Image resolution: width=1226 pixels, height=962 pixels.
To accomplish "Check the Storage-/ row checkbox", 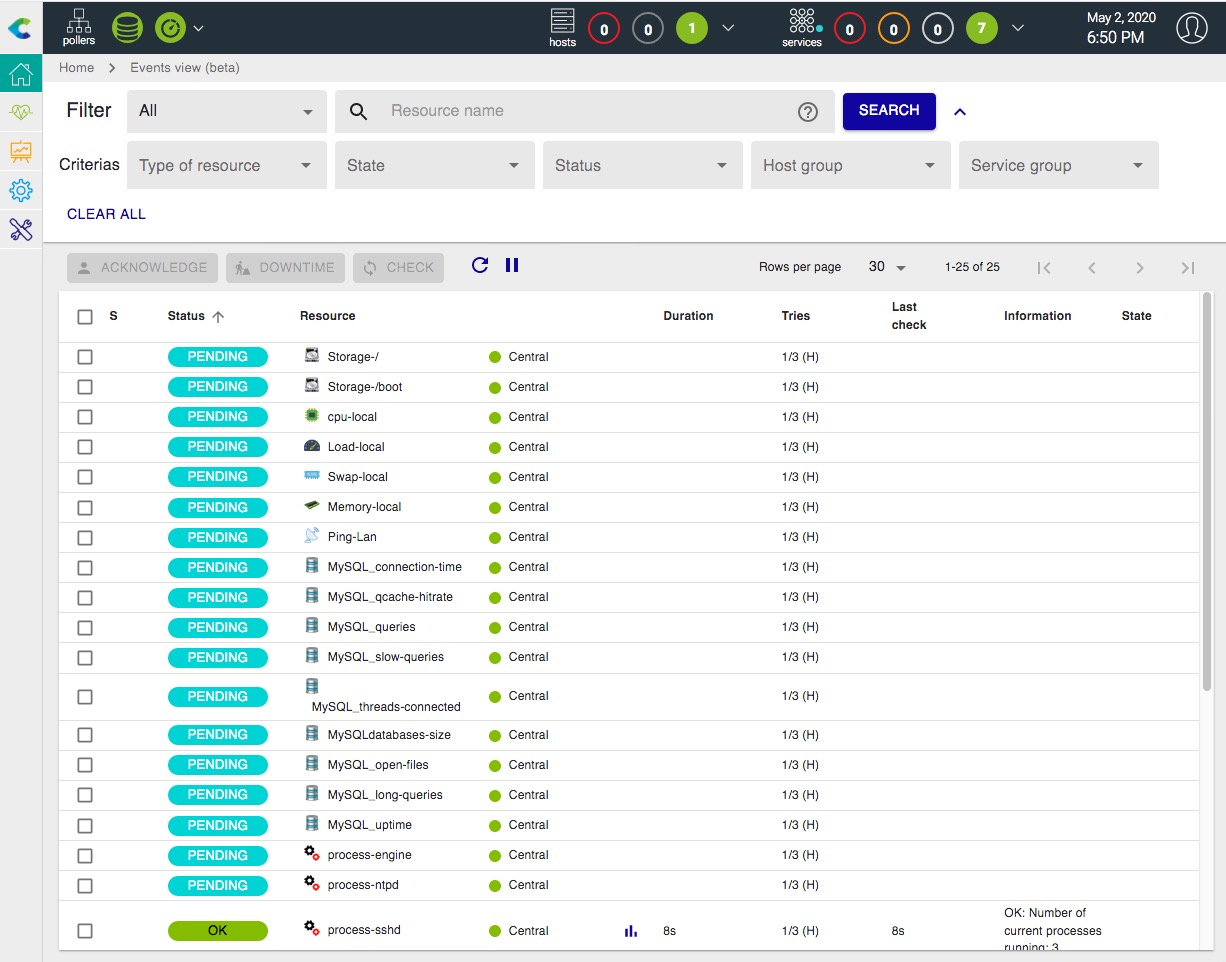I will 85,357.
